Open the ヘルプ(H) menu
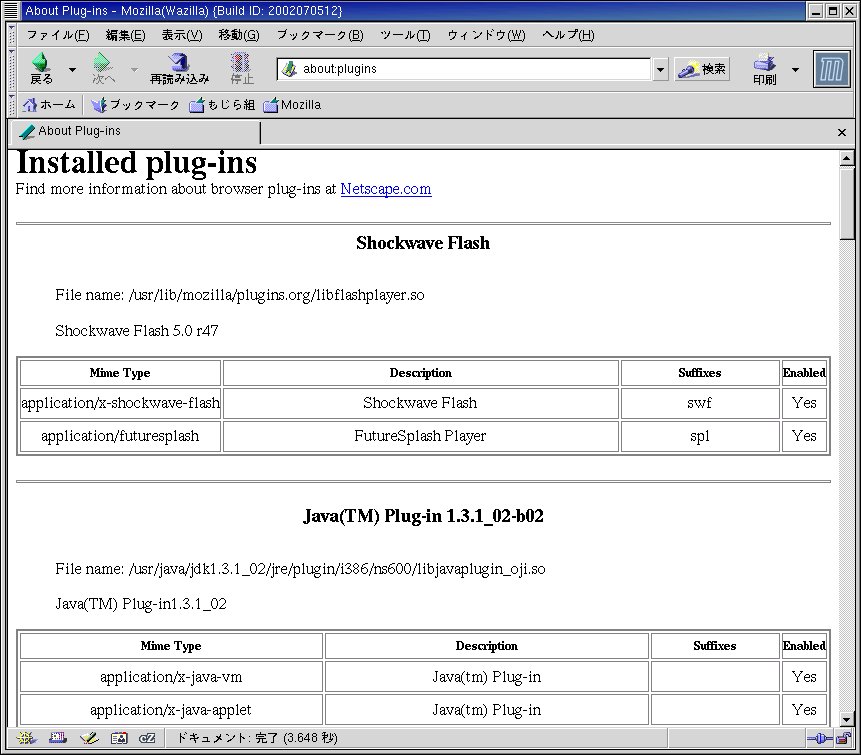Screen dimensions: 861x755 pyautogui.click(x=568, y=35)
